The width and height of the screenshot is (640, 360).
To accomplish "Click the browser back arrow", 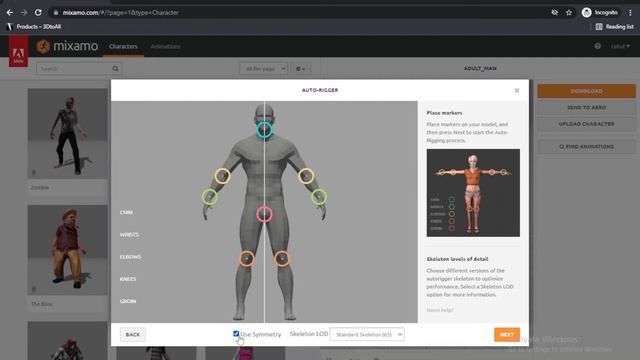I will point(9,13).
